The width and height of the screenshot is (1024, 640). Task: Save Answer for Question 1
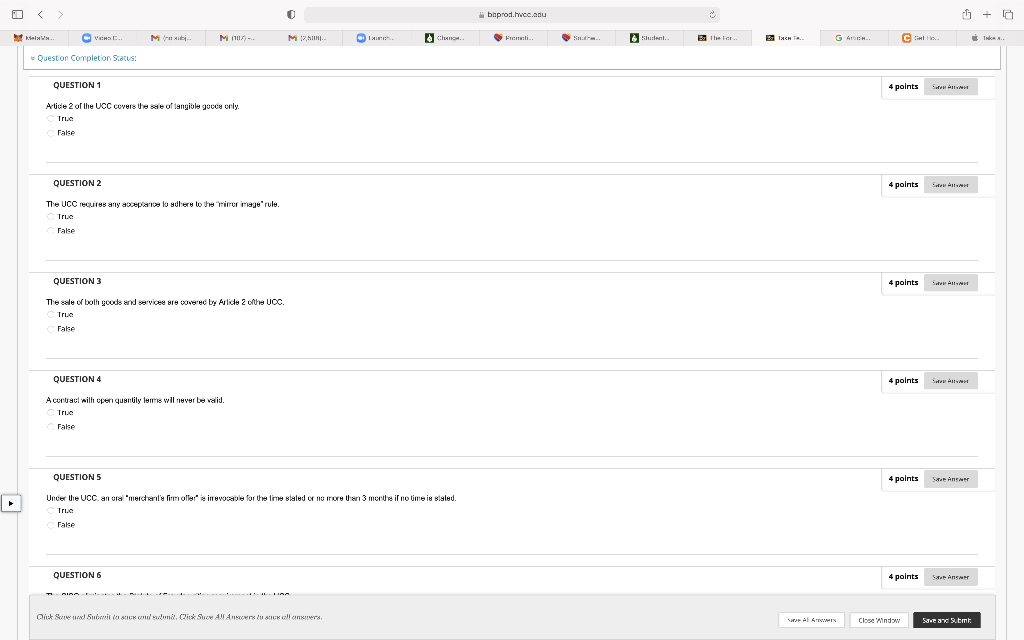click(950, 87)
